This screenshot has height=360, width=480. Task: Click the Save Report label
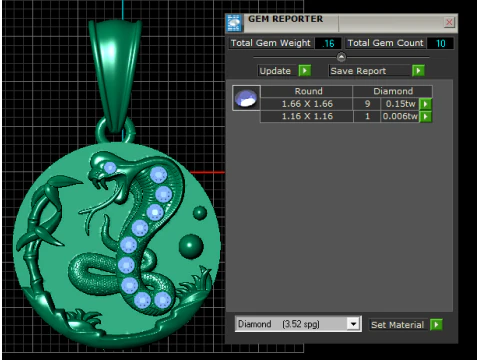pyautogui.click(x=358, y=71)
